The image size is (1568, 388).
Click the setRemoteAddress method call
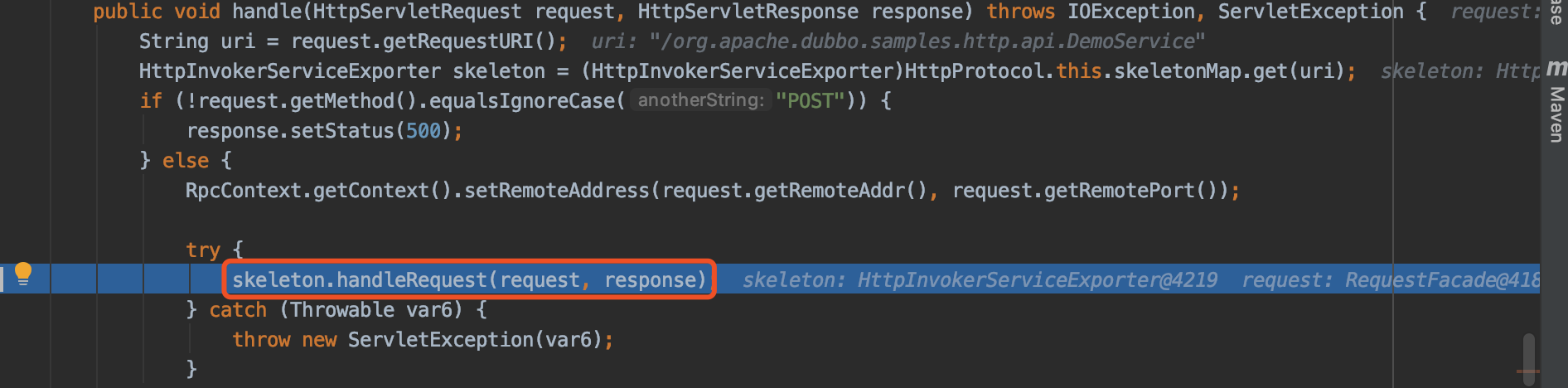(557, 191)
